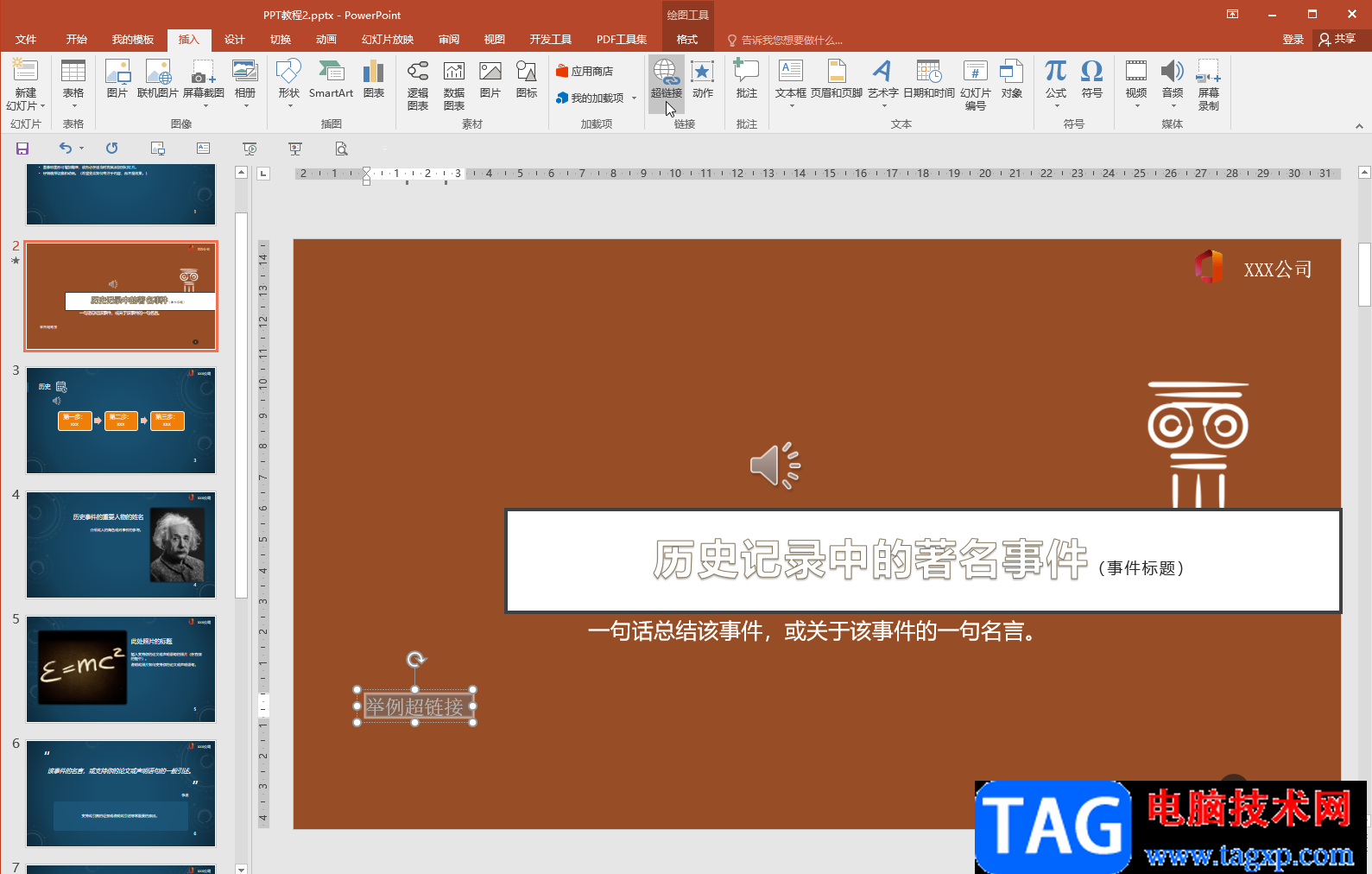Viewport: 1372px width, 874px height.
Task: Click the slide panel scroll-down arrow
Action: tap(242, 868)
